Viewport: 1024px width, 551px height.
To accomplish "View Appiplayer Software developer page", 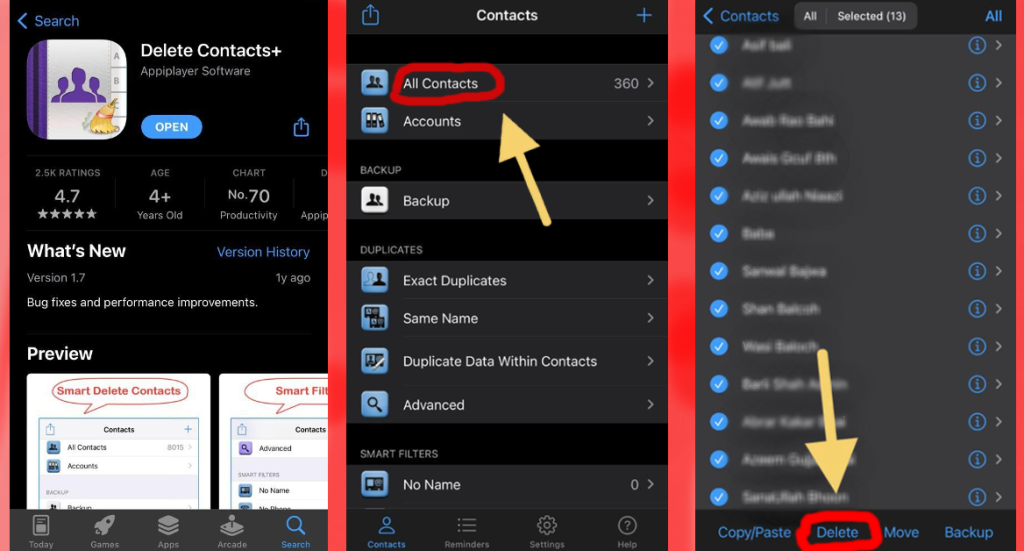I will pyautogui.click(x=195, y=71).
